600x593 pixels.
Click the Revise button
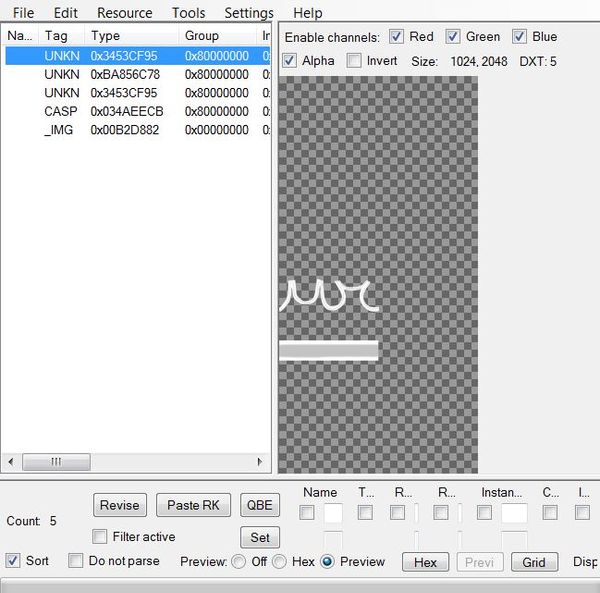tap(120, 505)
